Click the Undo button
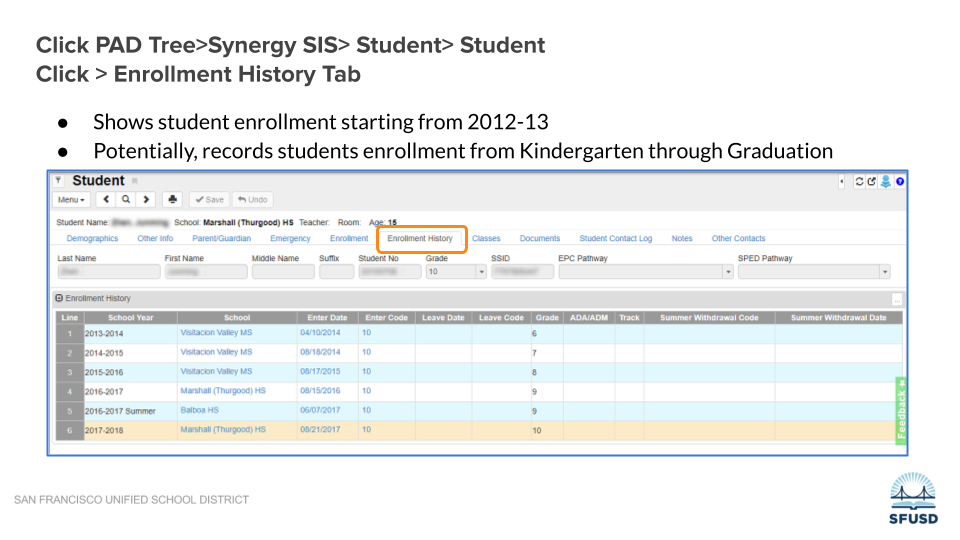The image size is (960, 540). [252, 199]
